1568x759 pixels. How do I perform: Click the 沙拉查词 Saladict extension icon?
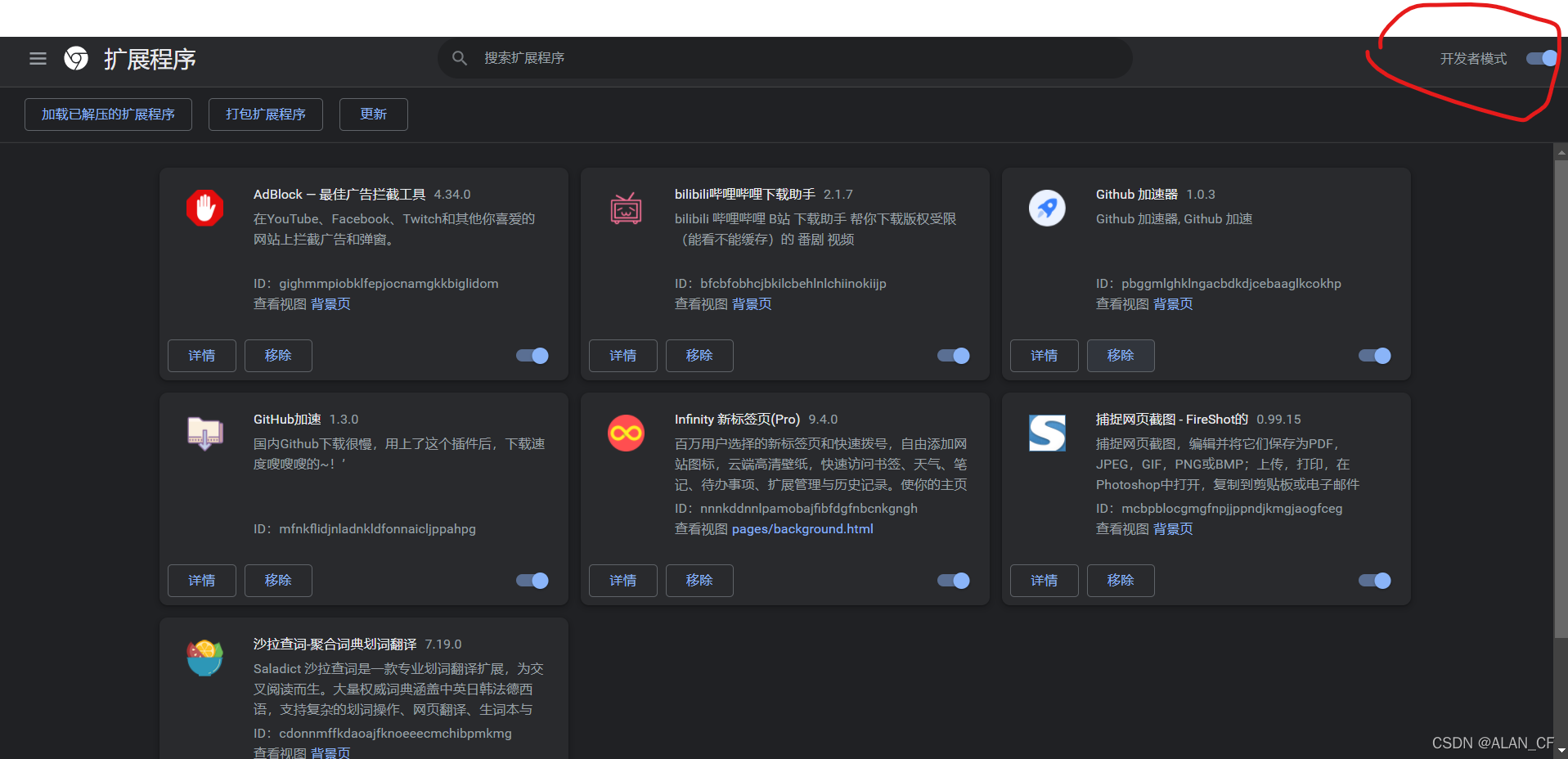pyautogui.click(x=204, y=658)
